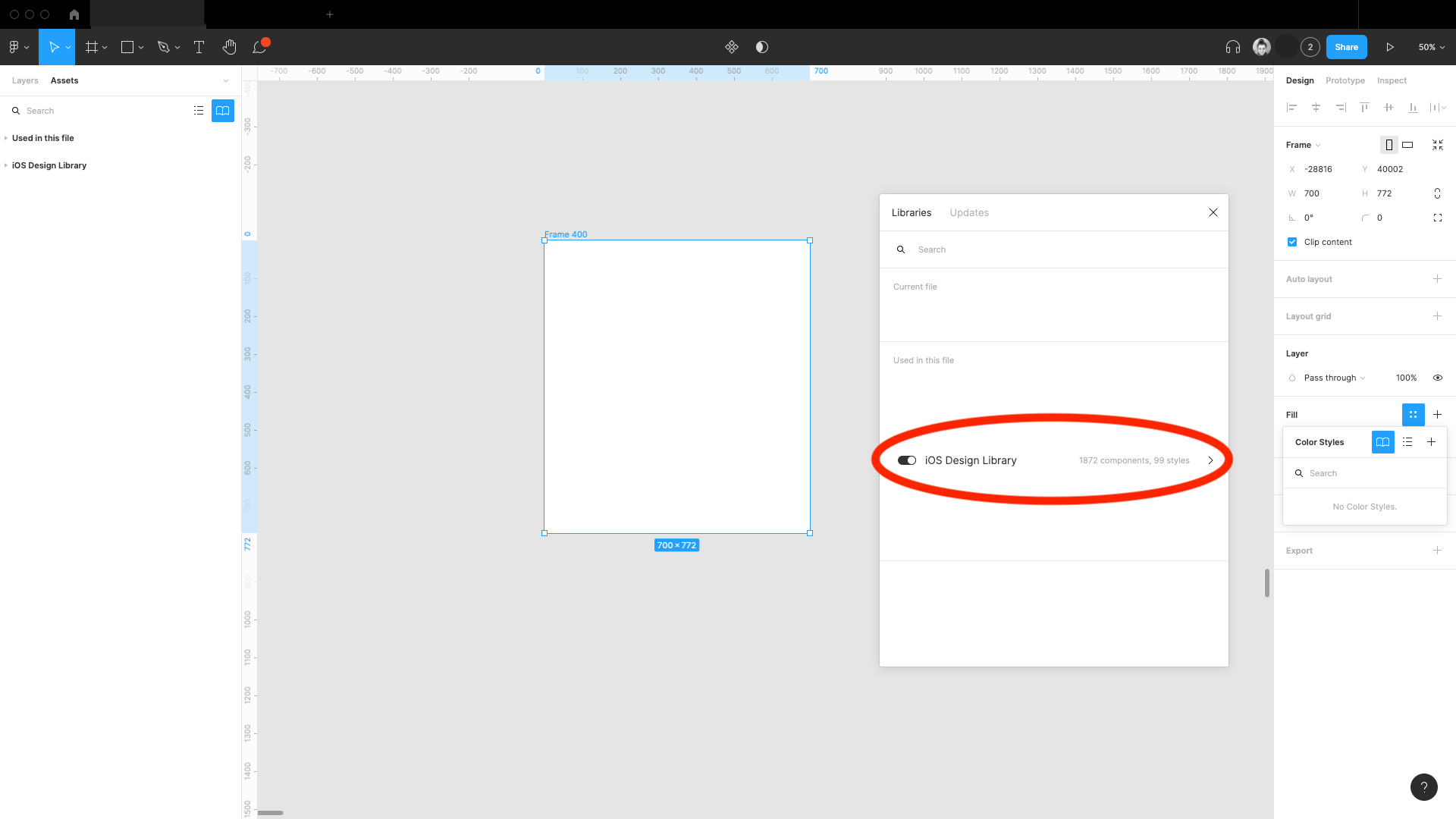Click the Design System library icon
This screenshot has width=1456, height=819.
pos(223,111)
